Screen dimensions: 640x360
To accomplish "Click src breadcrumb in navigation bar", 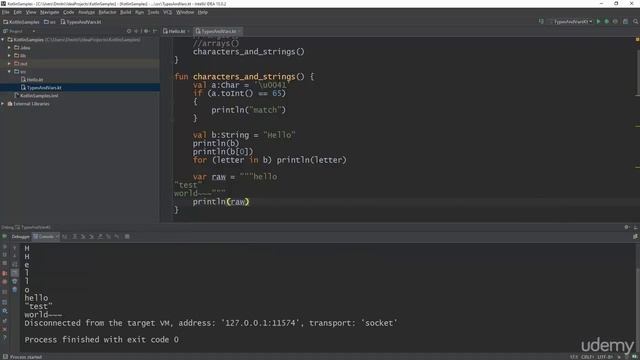I will (50, 22).
